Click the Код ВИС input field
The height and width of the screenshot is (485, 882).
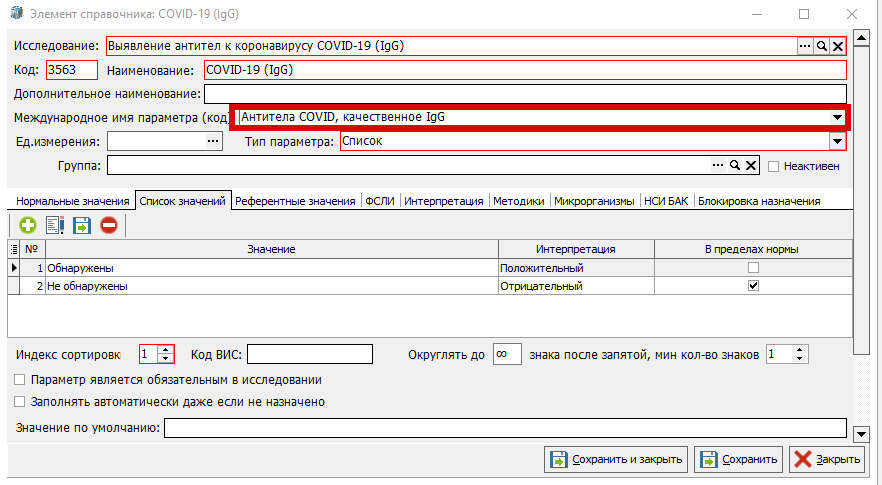(x=309, y=354)
